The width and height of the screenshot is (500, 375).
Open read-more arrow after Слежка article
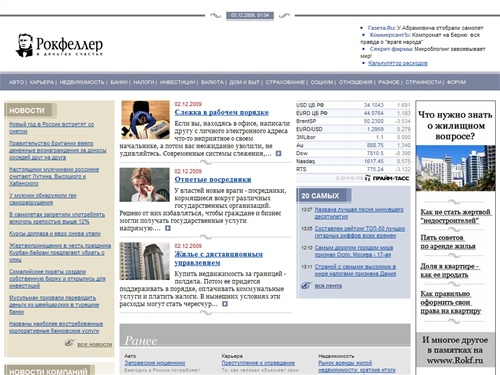pyautogui.click(x=278, y=154)
